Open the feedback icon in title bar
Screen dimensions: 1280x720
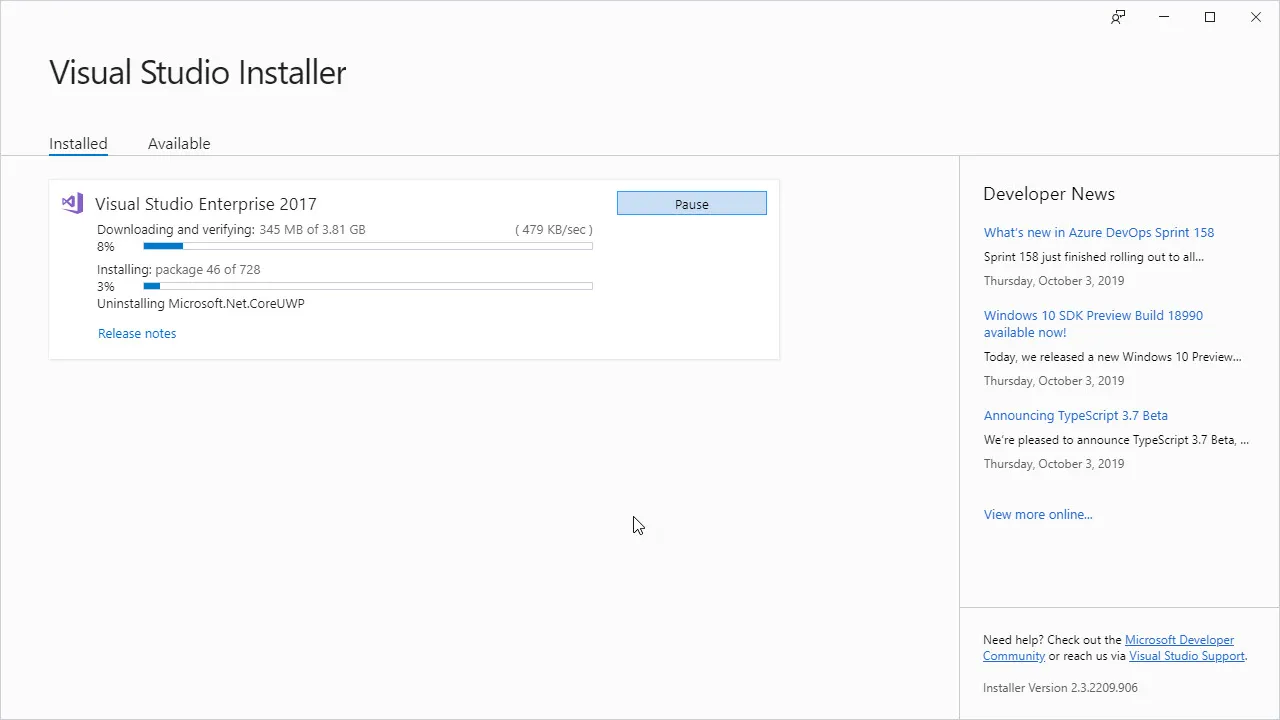pyautogui.click(x=1118, y=17)
